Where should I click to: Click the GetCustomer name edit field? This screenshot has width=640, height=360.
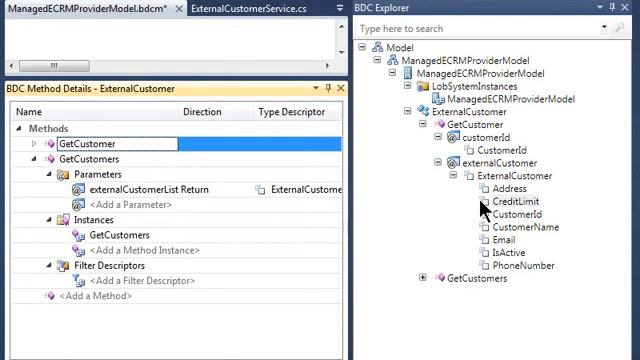click(x=118, y=144)
